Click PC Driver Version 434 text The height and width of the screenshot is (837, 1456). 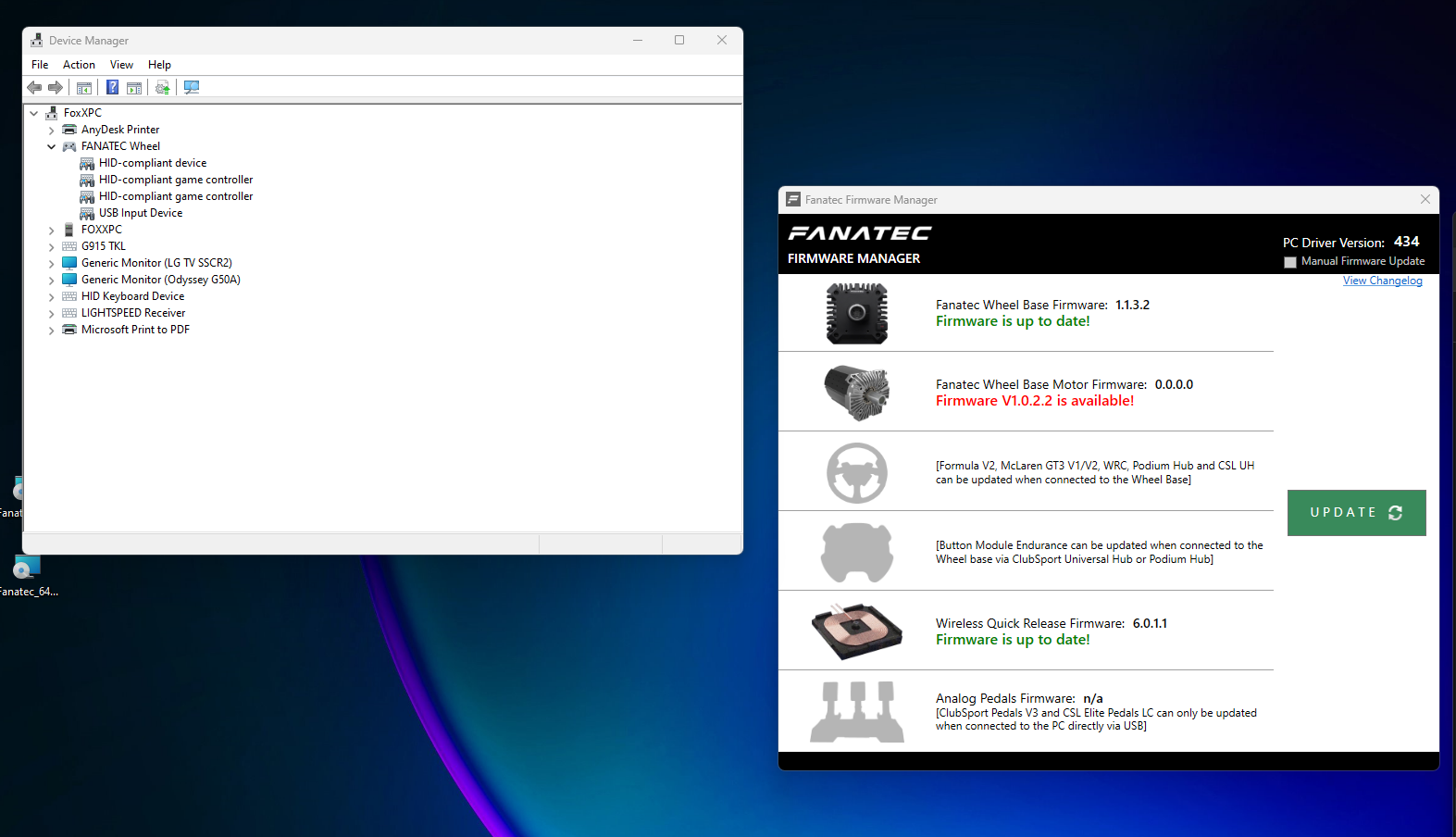[1350, 242]
